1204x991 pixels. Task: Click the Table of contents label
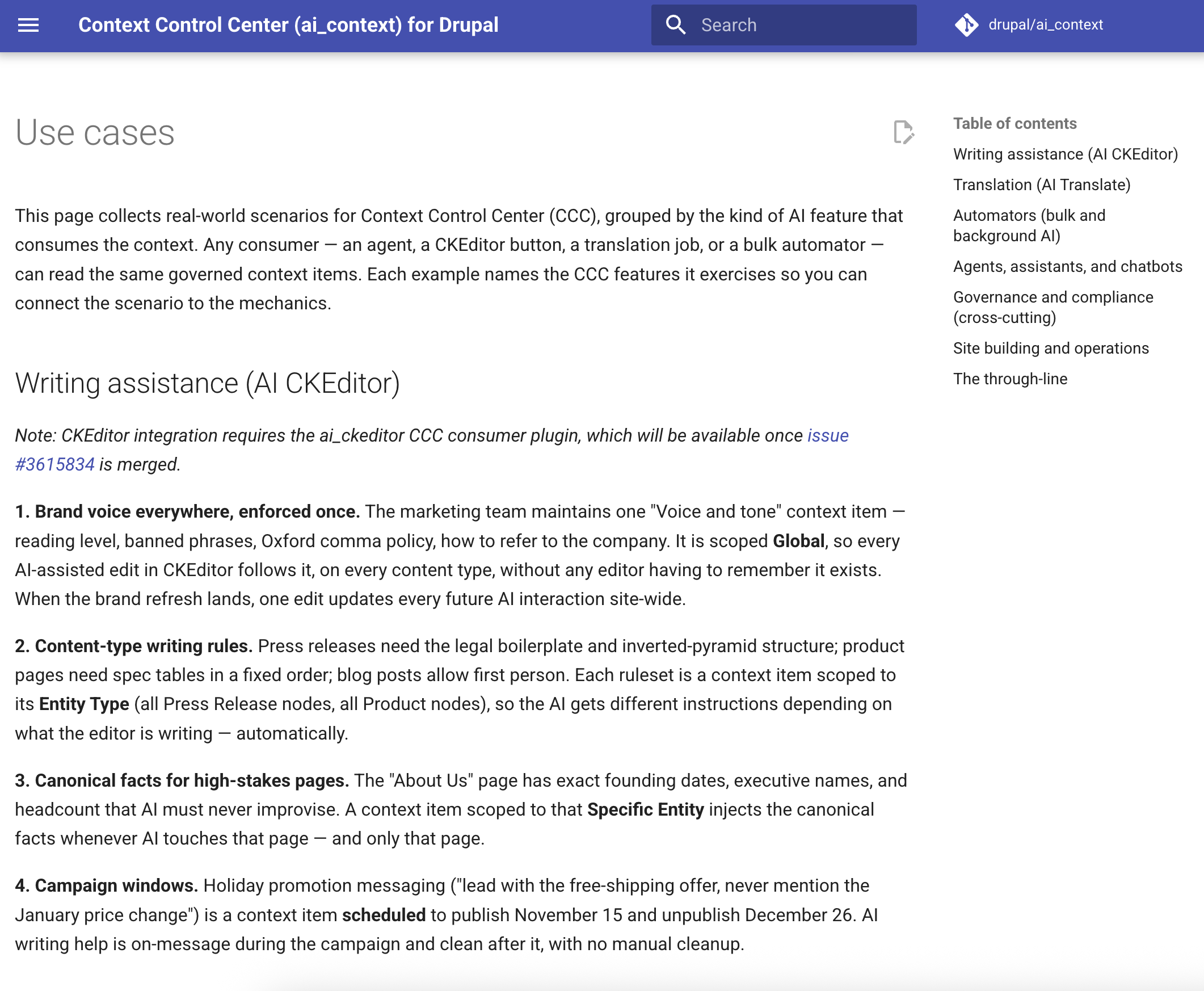1014,123
